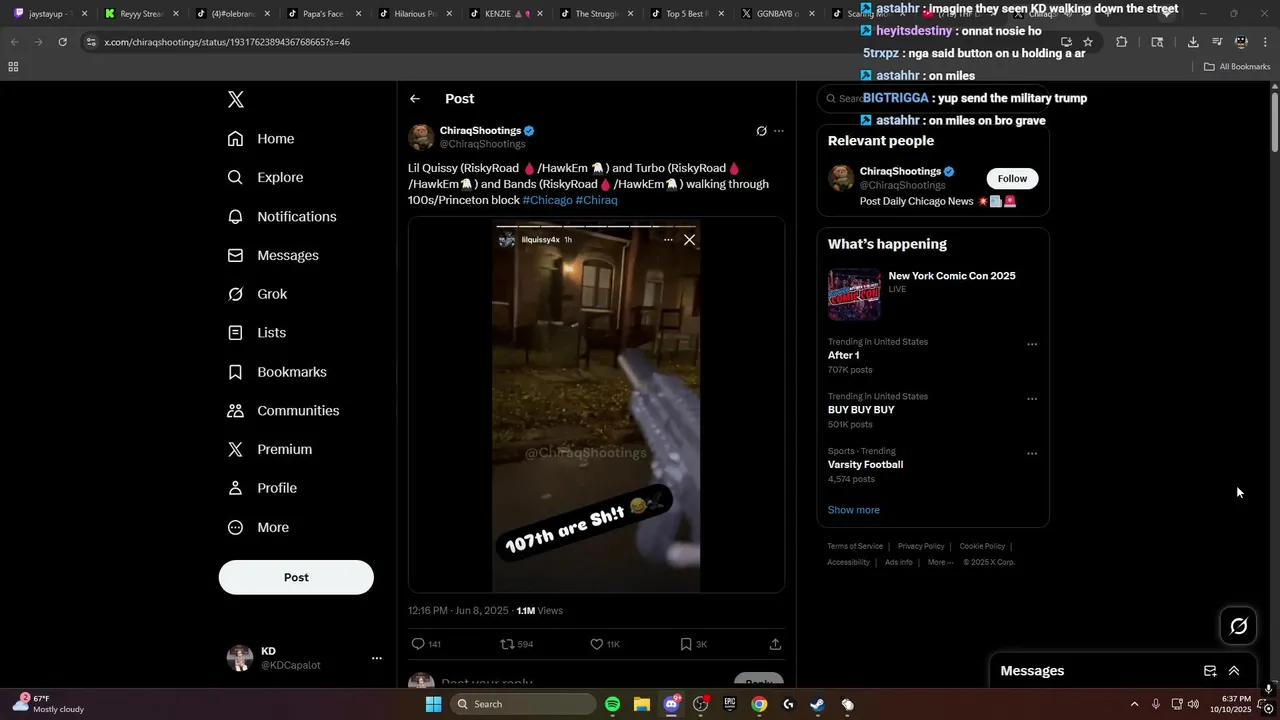The image size is (1280, 720).
Task: Open the Ads info footer link
Action: coord(899,562)
